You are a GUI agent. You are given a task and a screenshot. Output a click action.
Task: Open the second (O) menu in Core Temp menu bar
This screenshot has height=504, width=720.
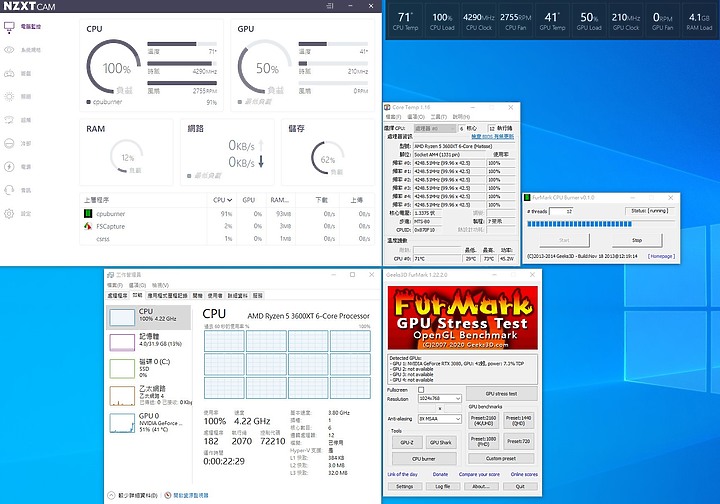tap(416, 117)
